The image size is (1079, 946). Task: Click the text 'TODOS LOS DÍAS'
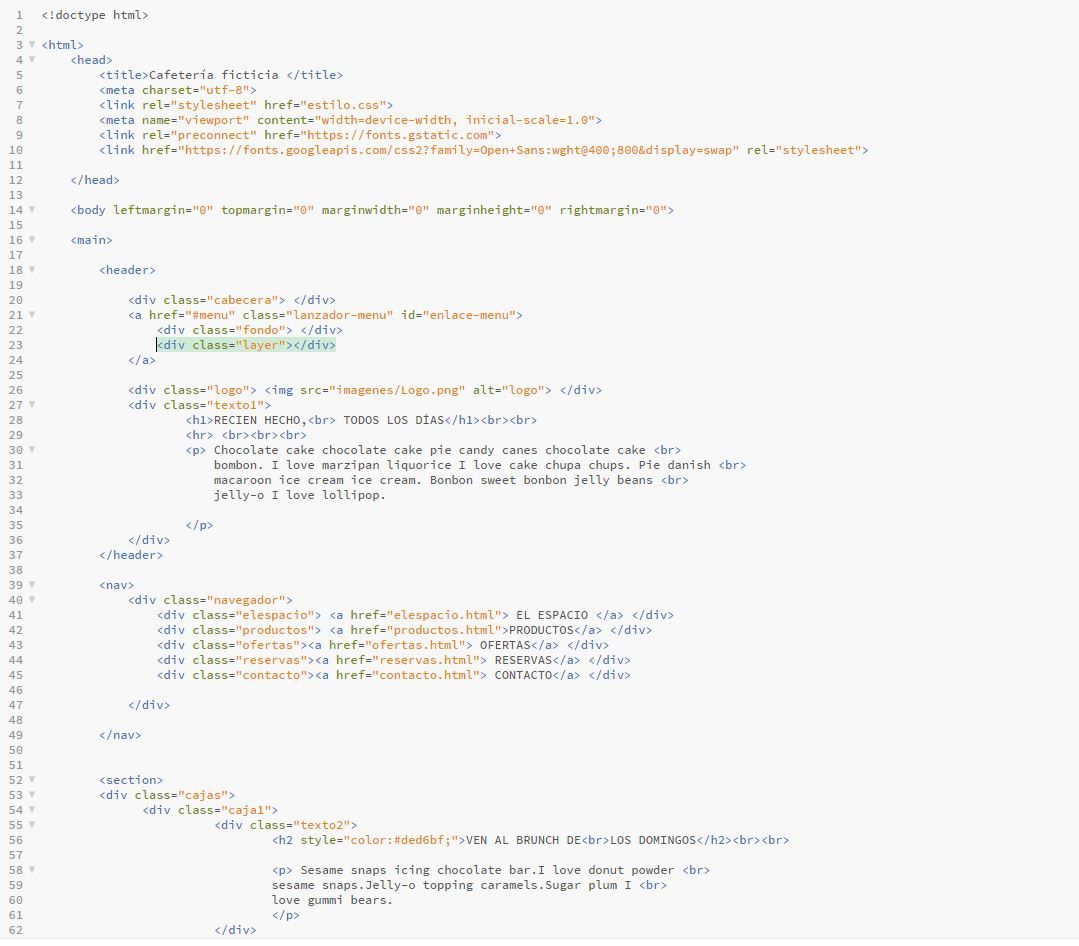(x=394, y=420)
